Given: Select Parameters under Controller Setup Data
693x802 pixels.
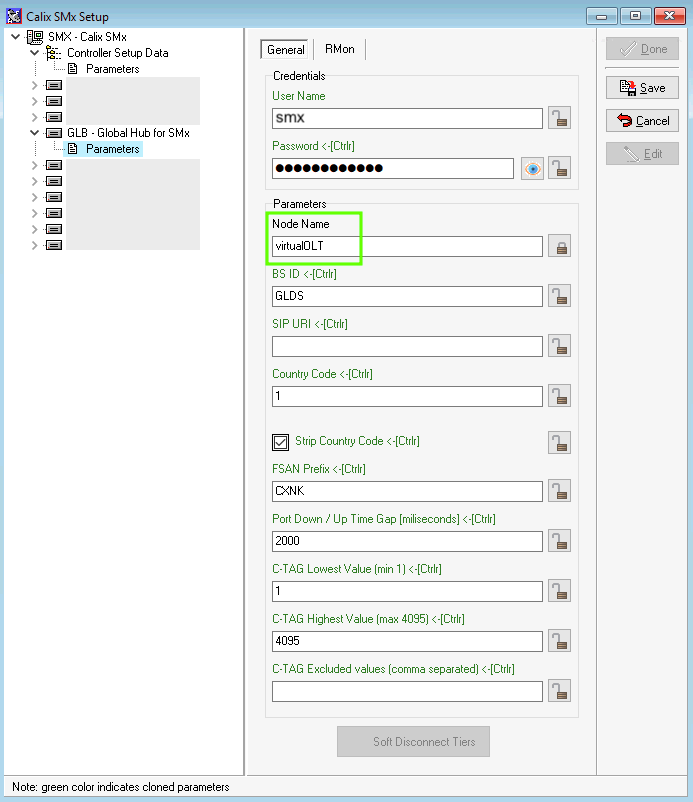Looking at the screenshot, I should 113,69.
